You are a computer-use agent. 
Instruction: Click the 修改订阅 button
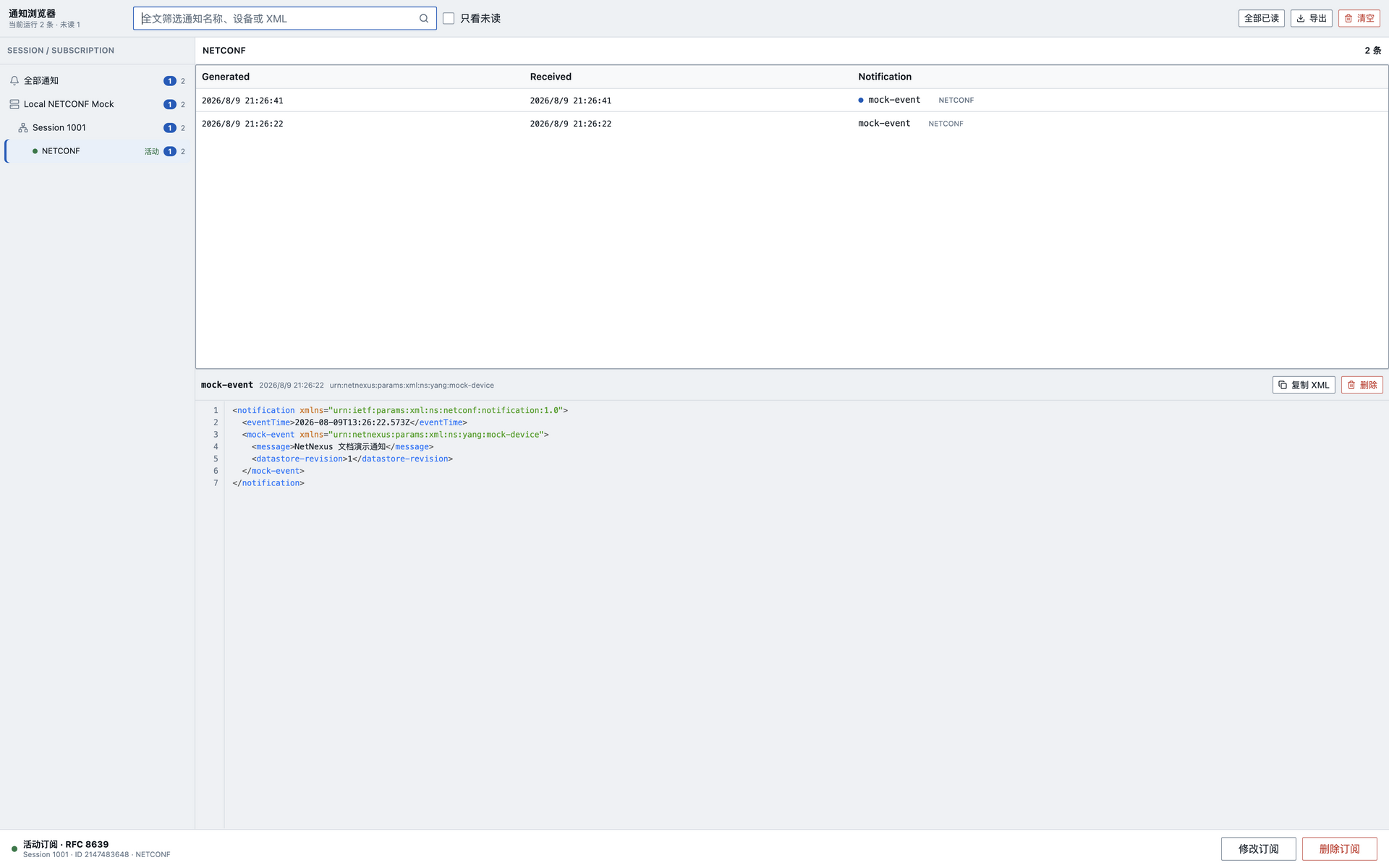(1258, 848)
